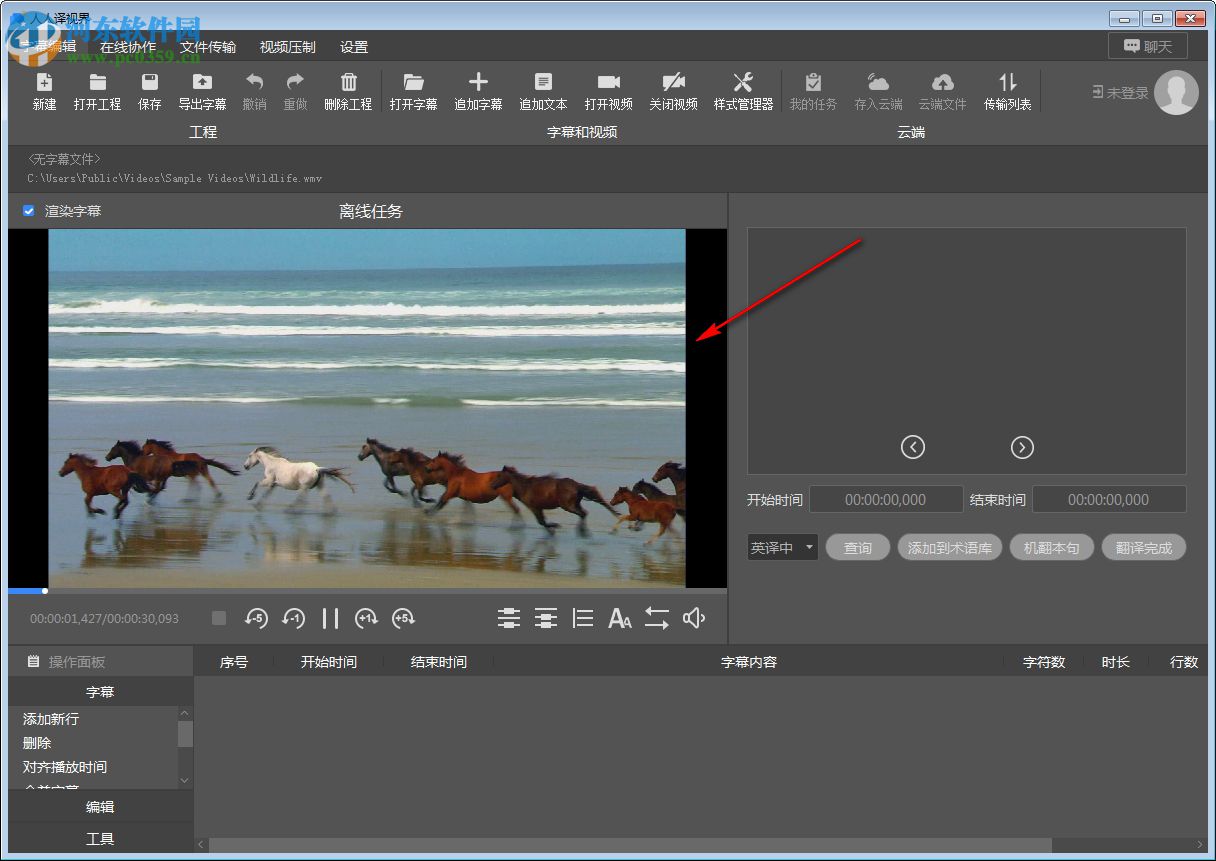
Task: Open the 设置 menu
Action: tap(354, 47)
